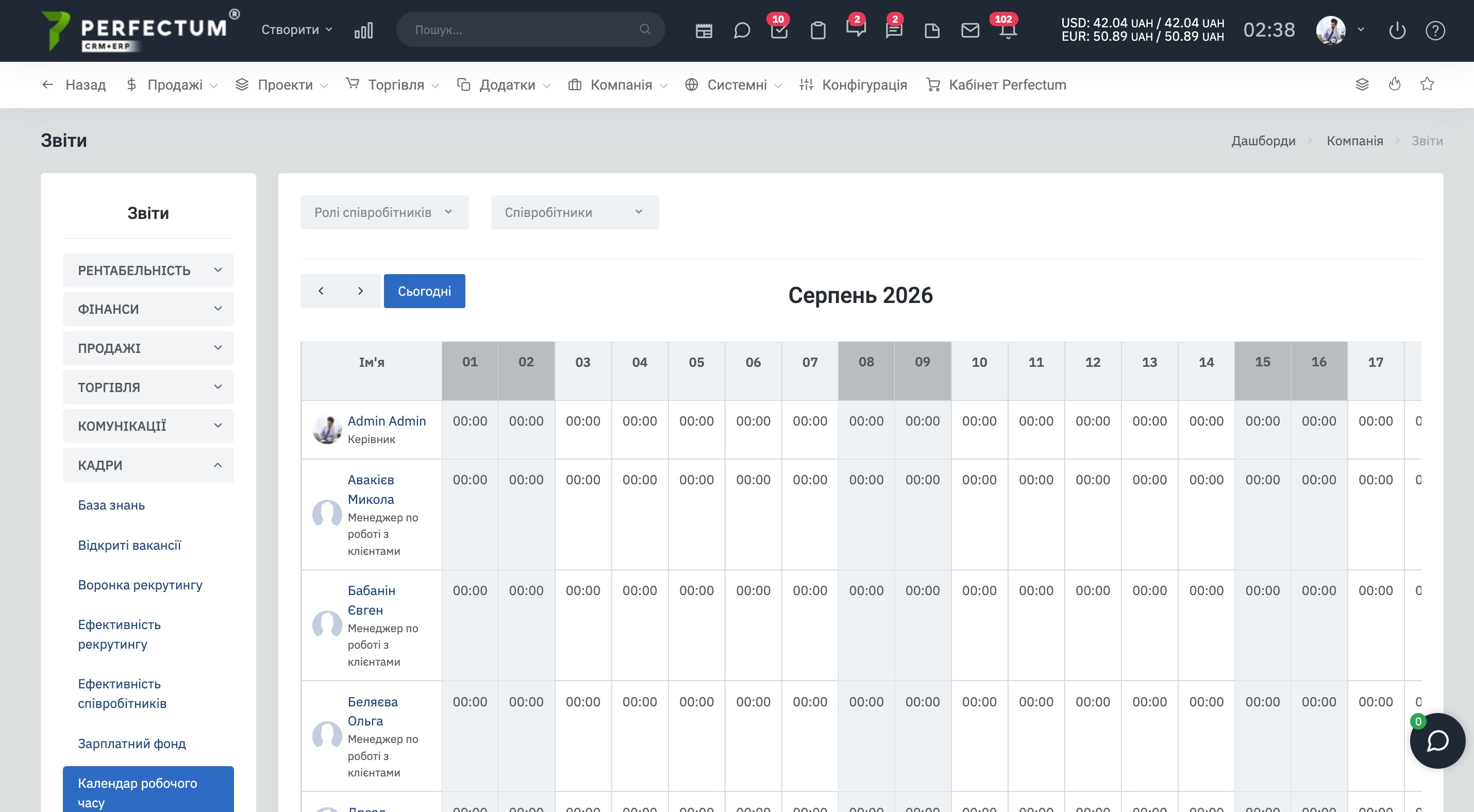The height and width of the screenshot is (812, 1474).
Task: Open Проекти menu
Action: 281,84
